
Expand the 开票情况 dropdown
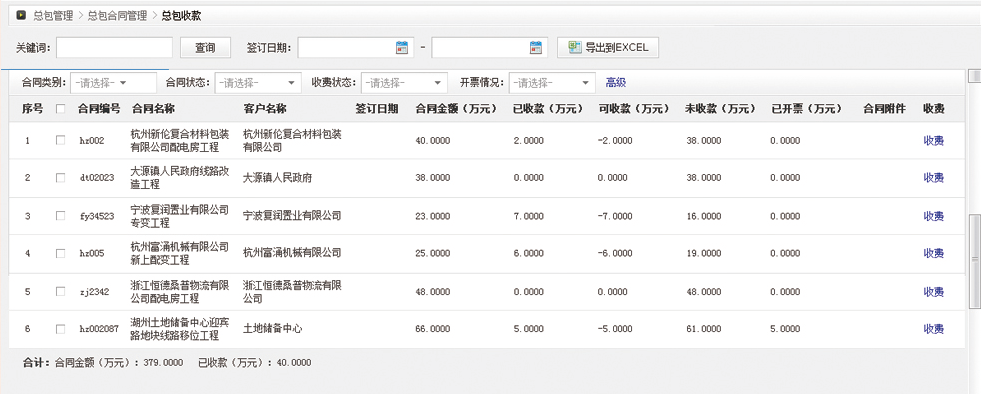click(x=552, y=83)
